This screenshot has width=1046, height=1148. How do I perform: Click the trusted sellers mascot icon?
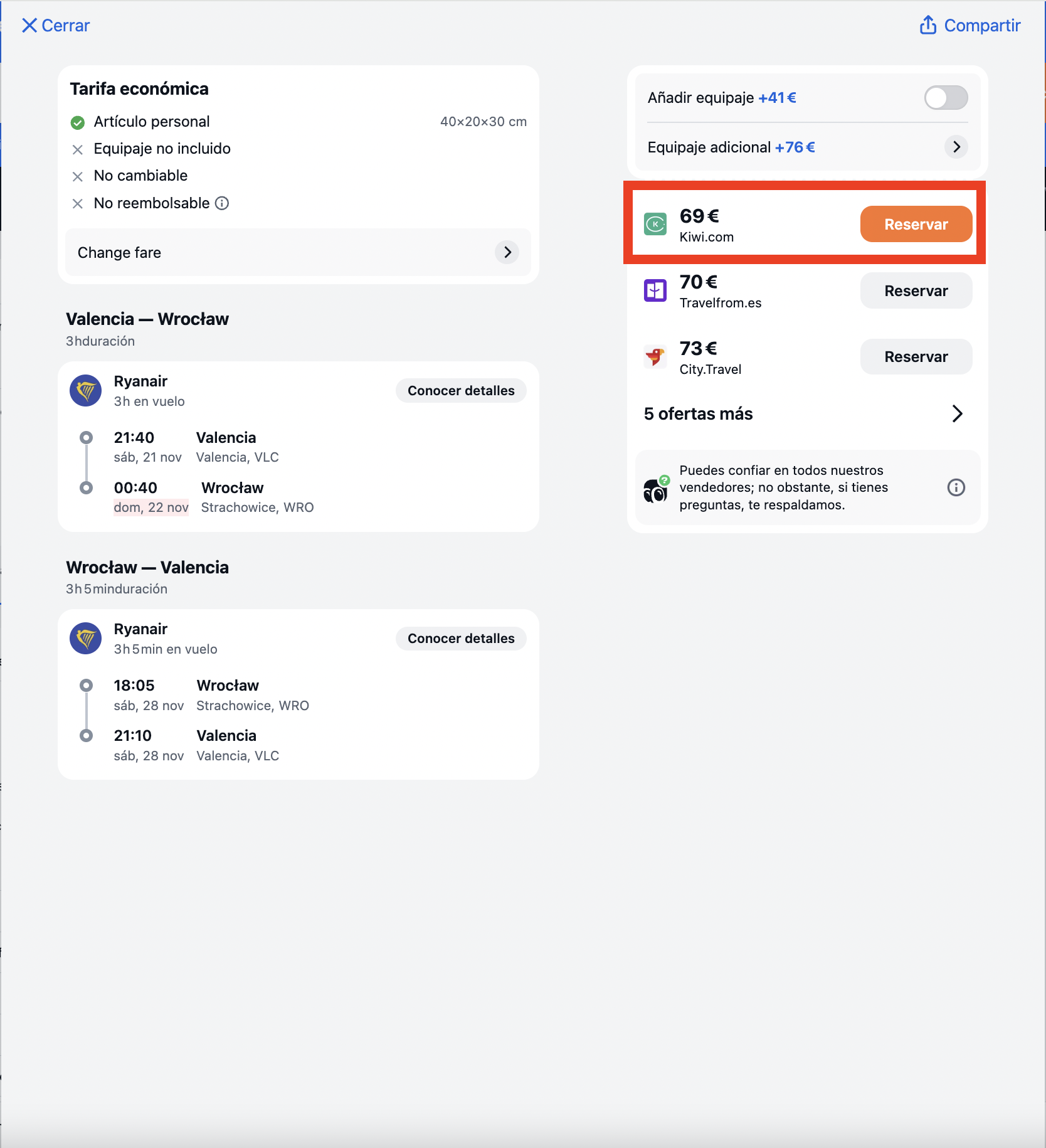click(x=657, y=489)
